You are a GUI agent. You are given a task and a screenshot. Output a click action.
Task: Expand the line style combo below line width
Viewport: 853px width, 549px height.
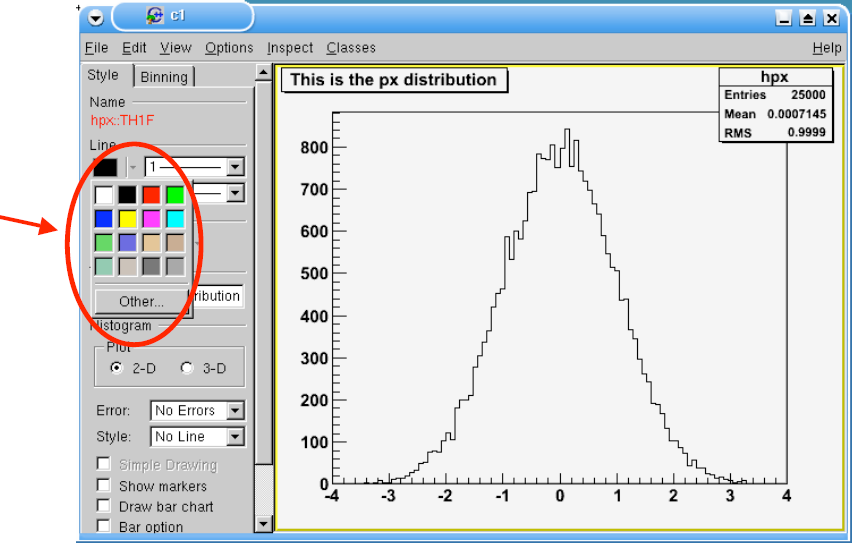click(x=235, y=193)
